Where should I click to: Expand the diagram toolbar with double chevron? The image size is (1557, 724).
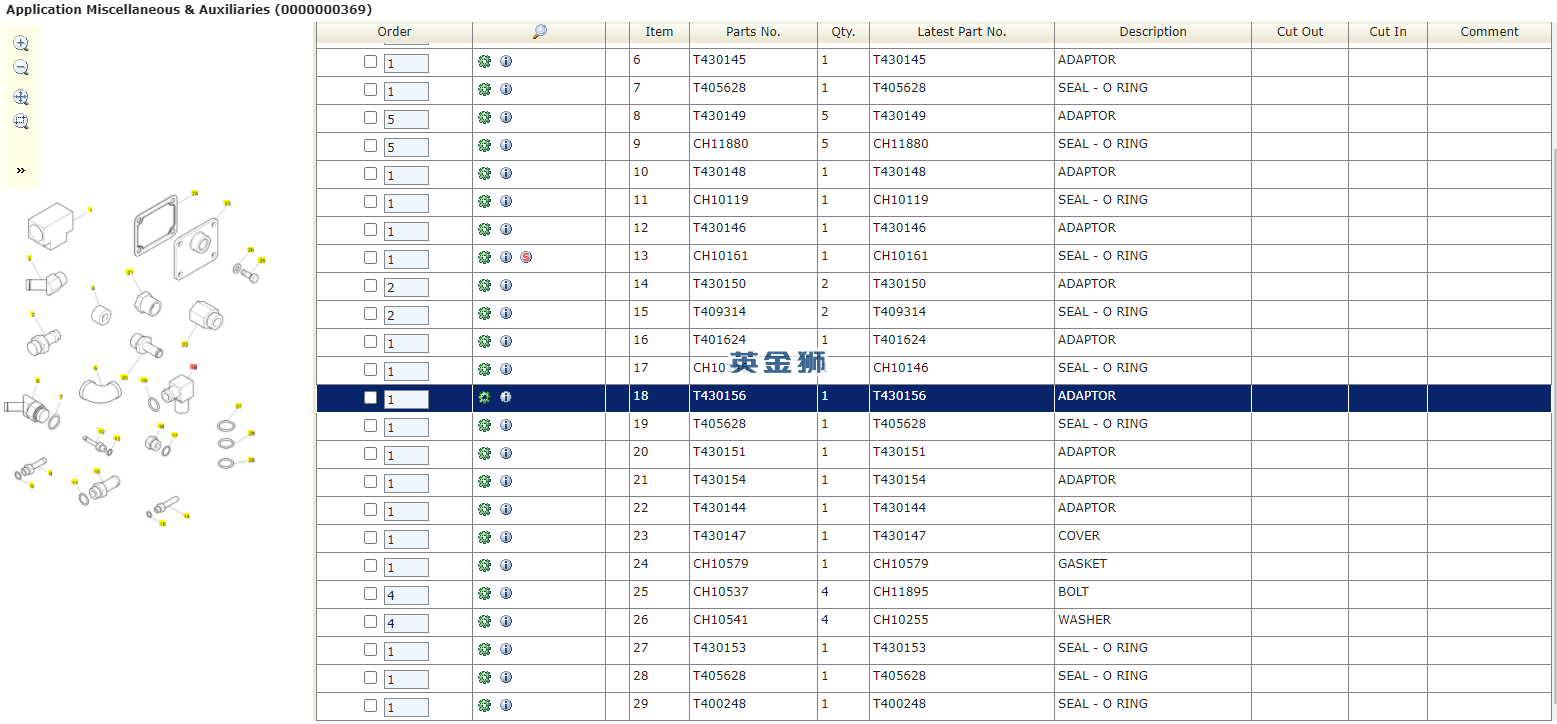pyautogui.click(x=21, y=170)
